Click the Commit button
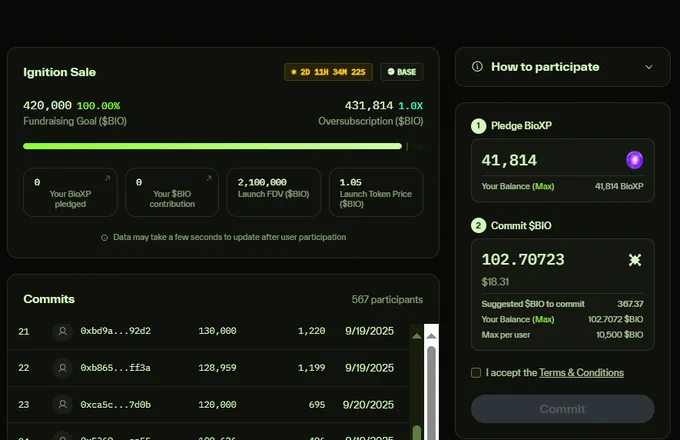This screenshot has width=680, height=440. [562, 409]
